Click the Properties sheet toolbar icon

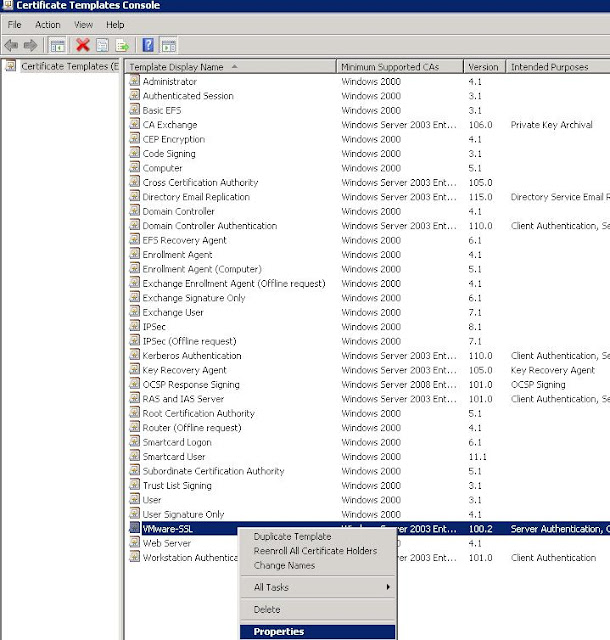point(102,45)
